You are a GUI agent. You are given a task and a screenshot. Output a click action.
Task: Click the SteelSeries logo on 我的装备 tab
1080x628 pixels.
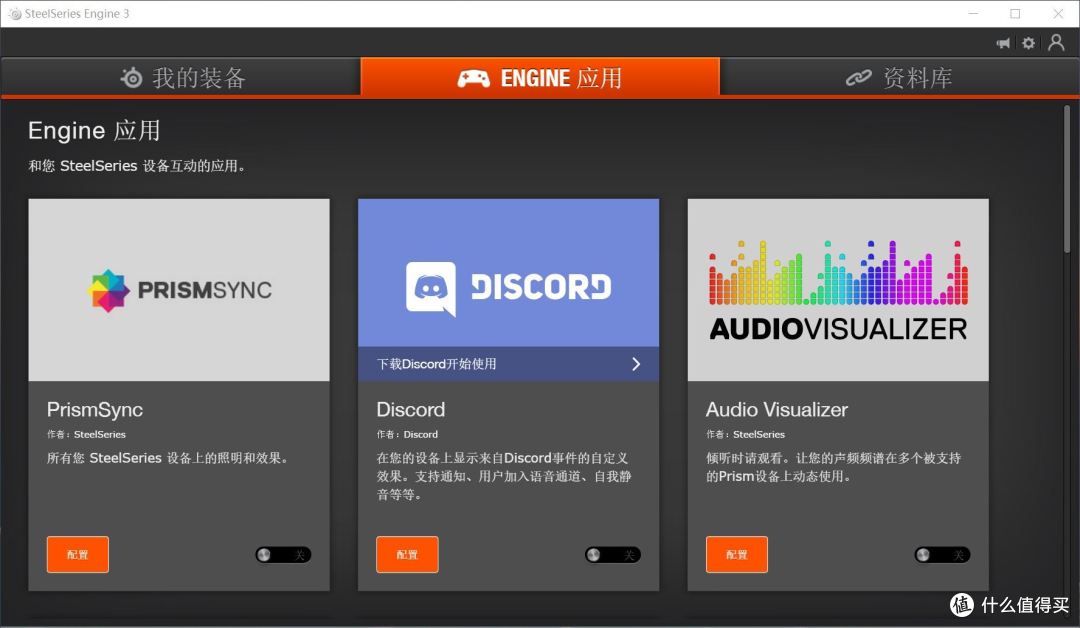[x=131, y=78]
